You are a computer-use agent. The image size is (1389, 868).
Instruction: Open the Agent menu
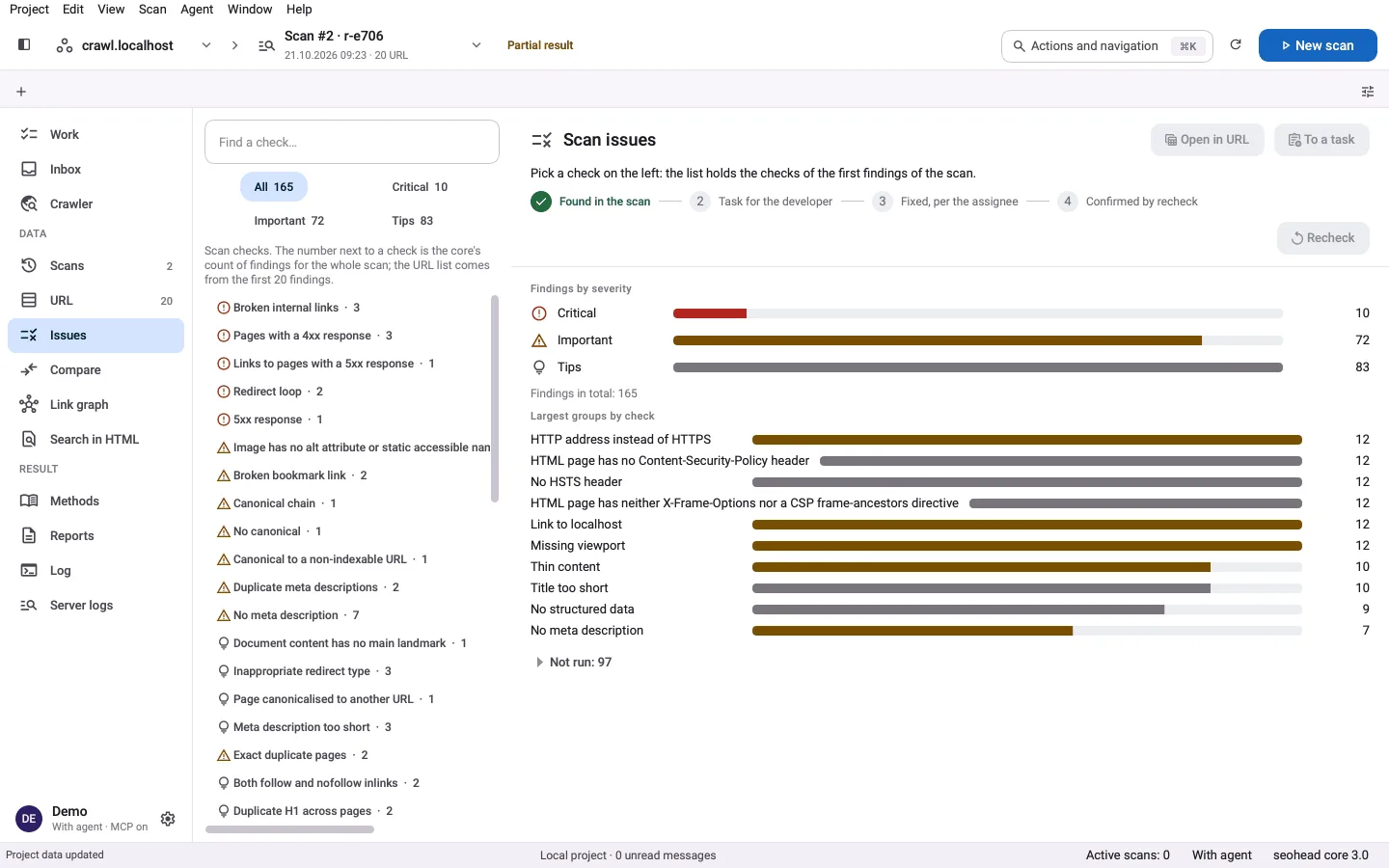197,9
